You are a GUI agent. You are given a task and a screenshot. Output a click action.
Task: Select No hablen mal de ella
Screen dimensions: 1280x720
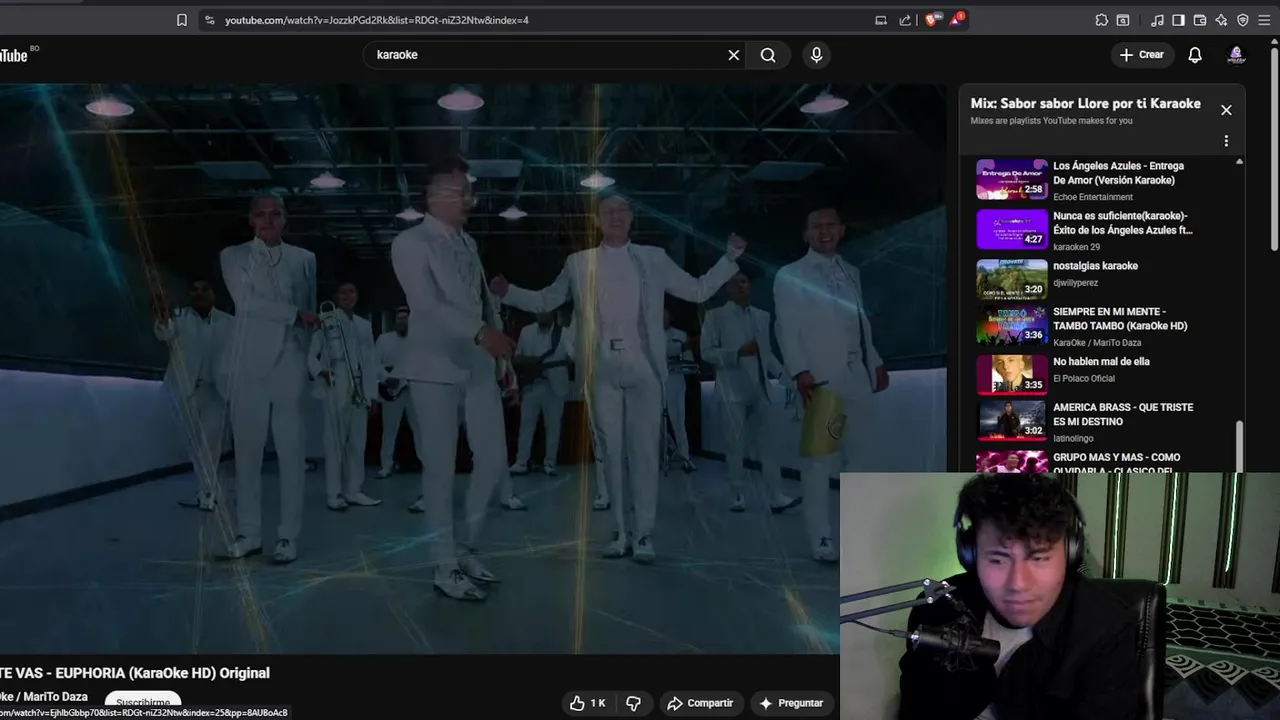1101,362
